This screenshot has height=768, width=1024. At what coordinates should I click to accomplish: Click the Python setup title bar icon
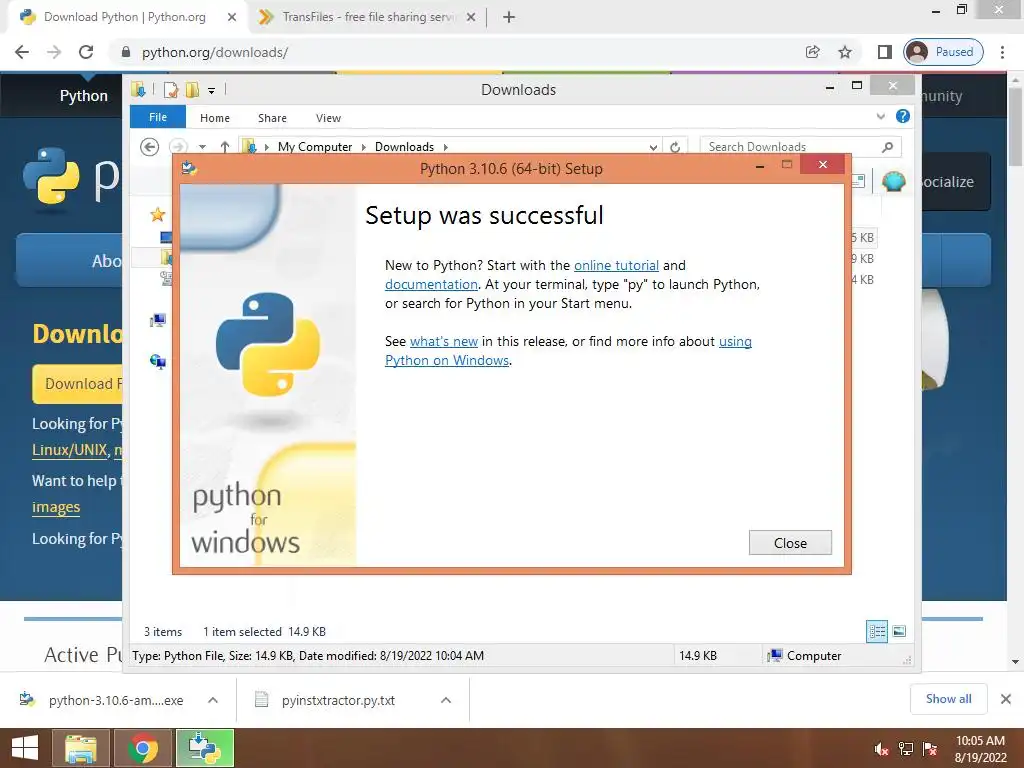point(189,168)
